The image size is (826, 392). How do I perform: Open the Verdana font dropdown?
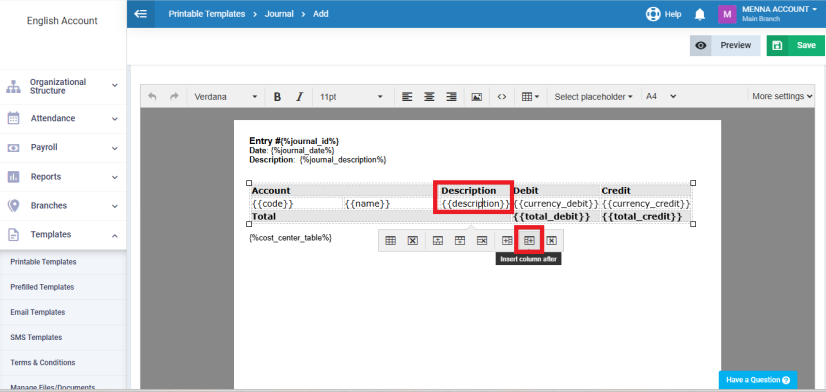[x=225, y=97]
